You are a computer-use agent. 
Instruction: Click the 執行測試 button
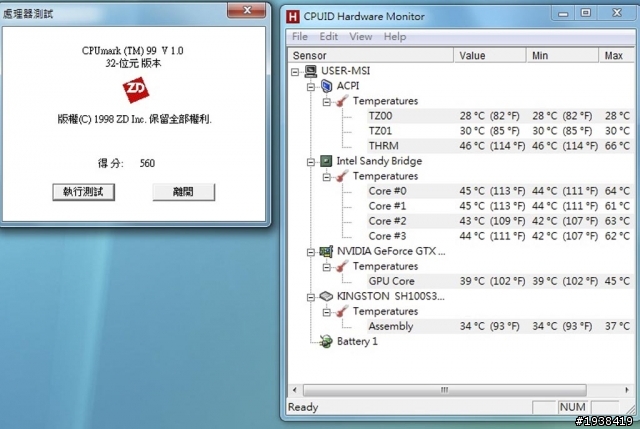point(84,192)
